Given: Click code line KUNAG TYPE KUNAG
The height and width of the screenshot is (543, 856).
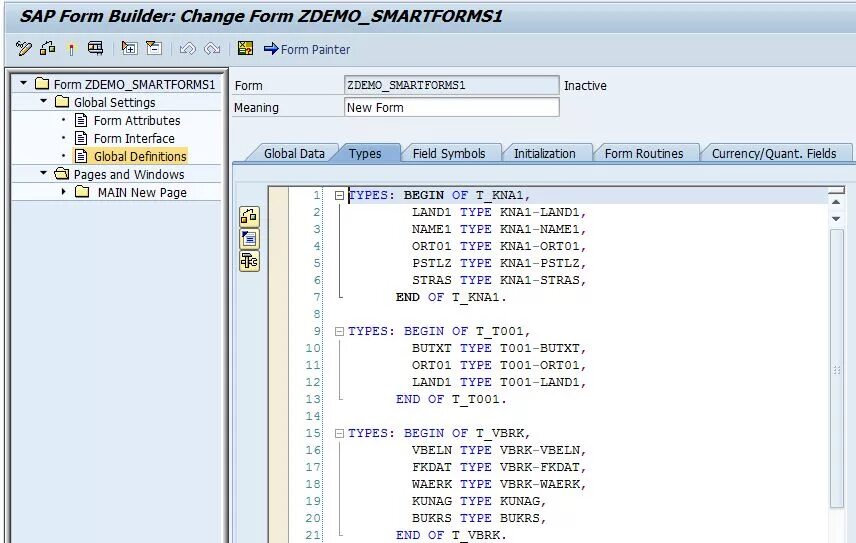Looking at the screenshot, I should tap(479, 501).
